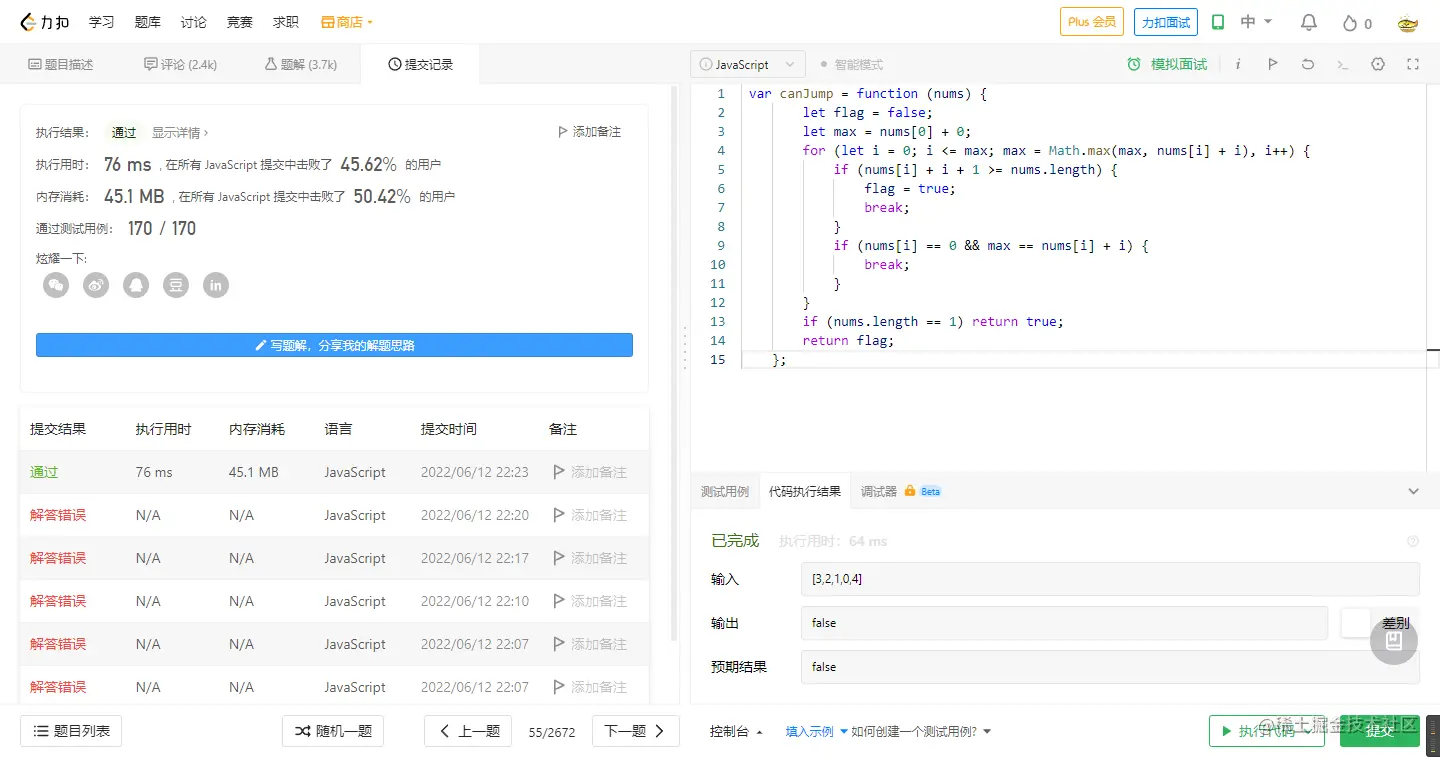Click the 输入 field showing [3,2,1,0,4]

pos(1110,579)
